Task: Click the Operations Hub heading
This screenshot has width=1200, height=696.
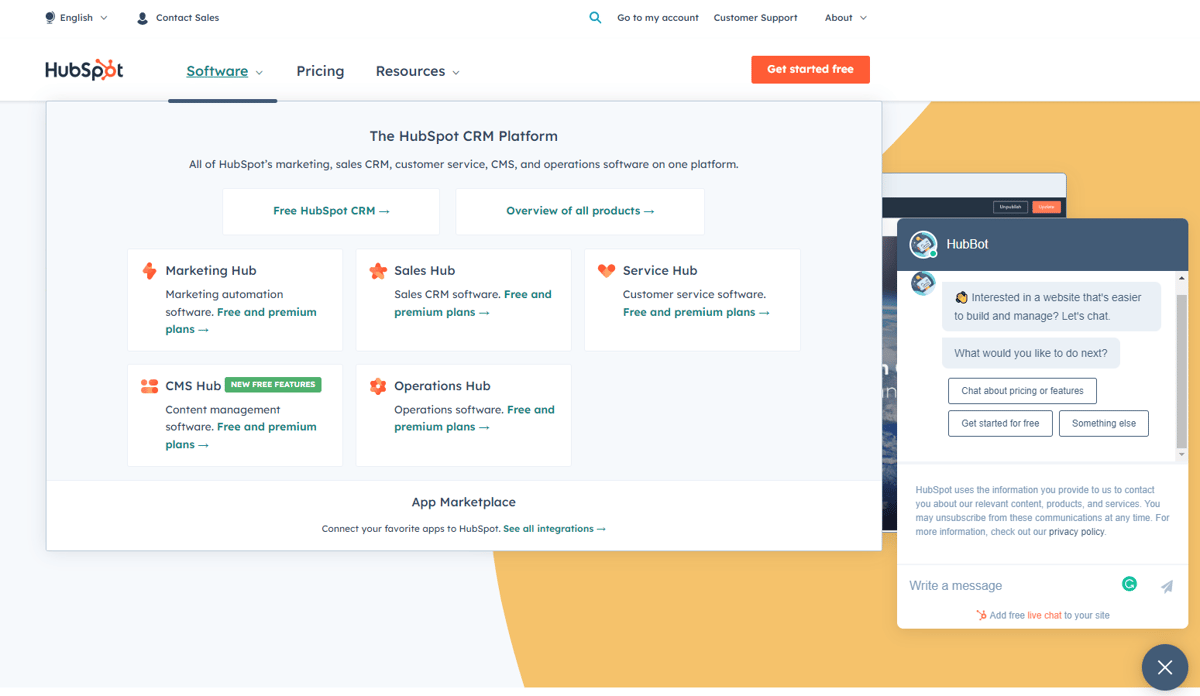Action: (442, 386)
